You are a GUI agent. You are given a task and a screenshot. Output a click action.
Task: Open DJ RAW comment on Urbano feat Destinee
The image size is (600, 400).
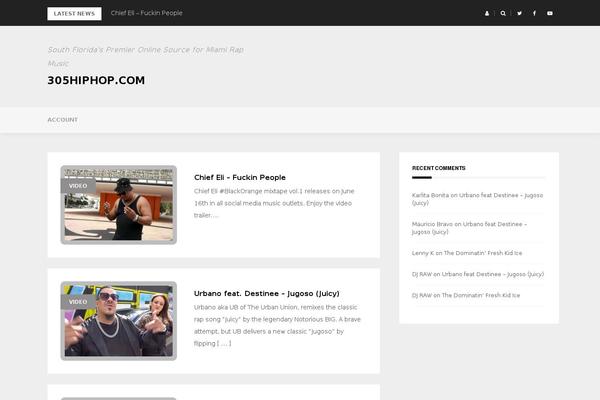click(478, 274)
